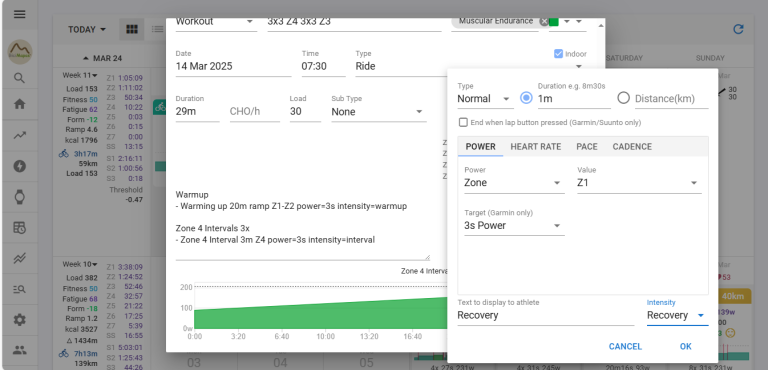Open the calendar plan icon in sidebar
Viewport: 768px width, 370px height.
coord(20,227)
